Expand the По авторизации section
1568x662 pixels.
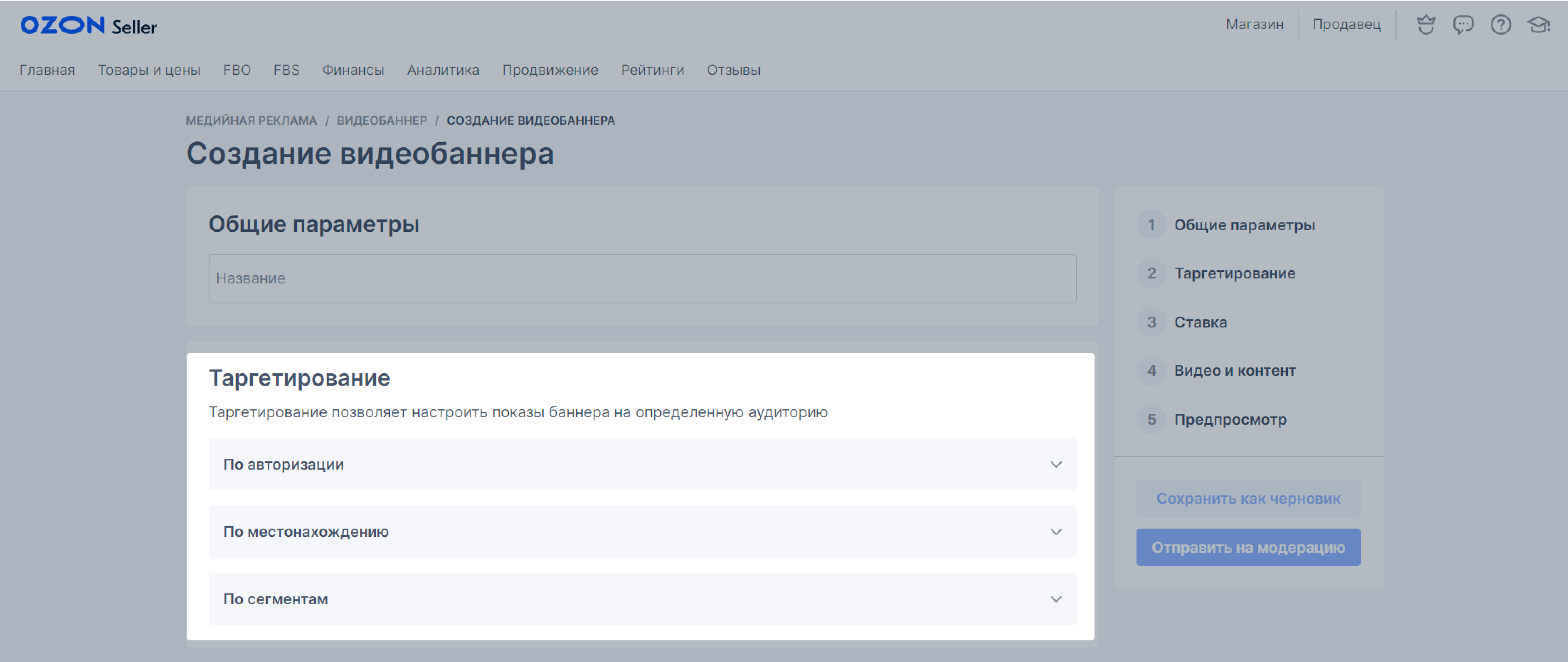point(641,464)
